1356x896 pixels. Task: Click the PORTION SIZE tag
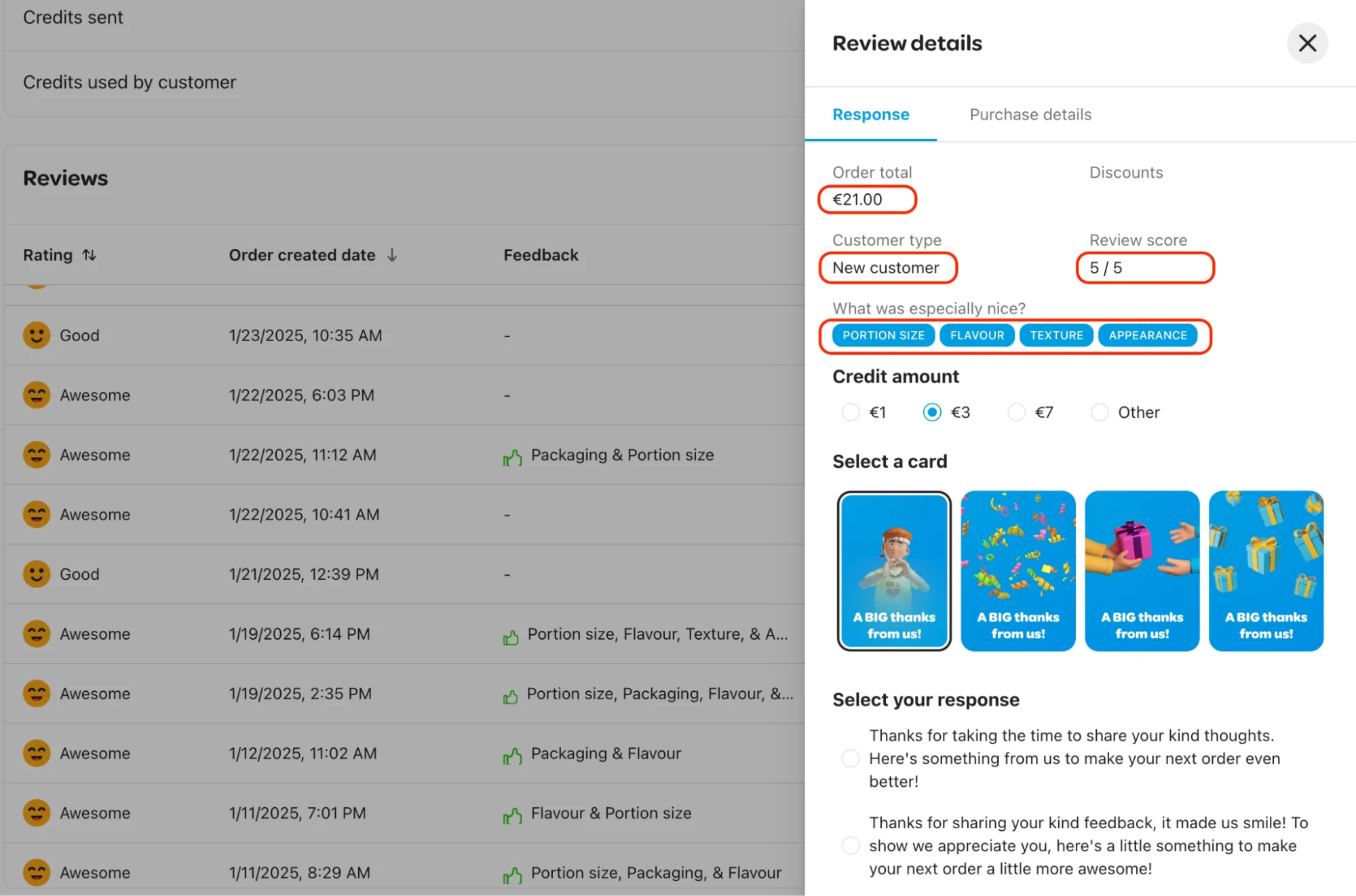pyautogui.click(x=883, y=335)
